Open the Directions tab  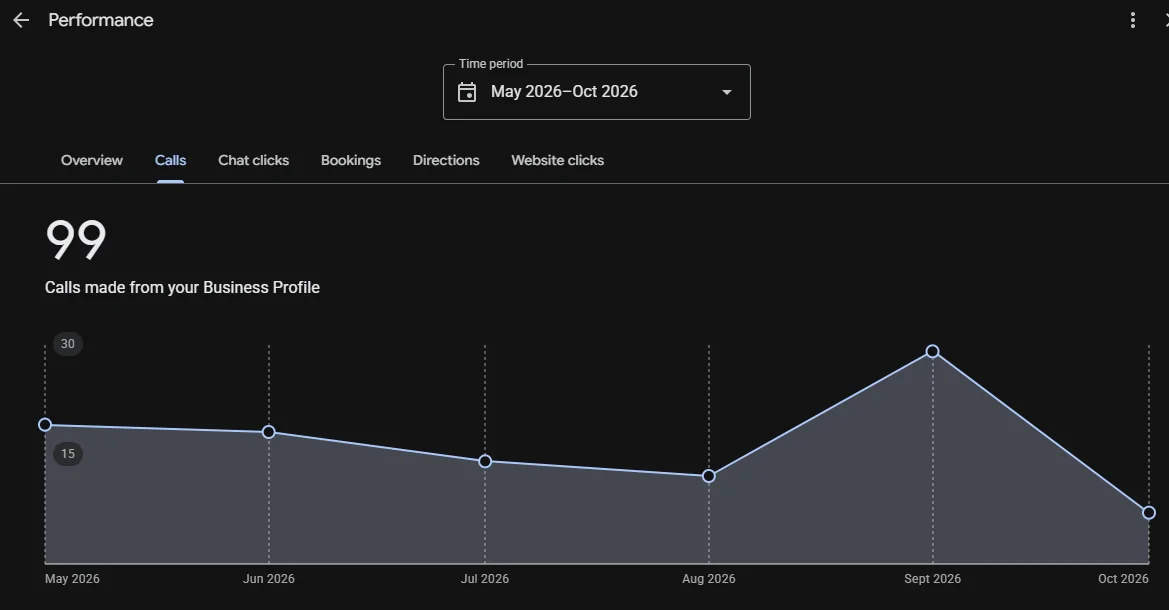click(x=447, y=160)
